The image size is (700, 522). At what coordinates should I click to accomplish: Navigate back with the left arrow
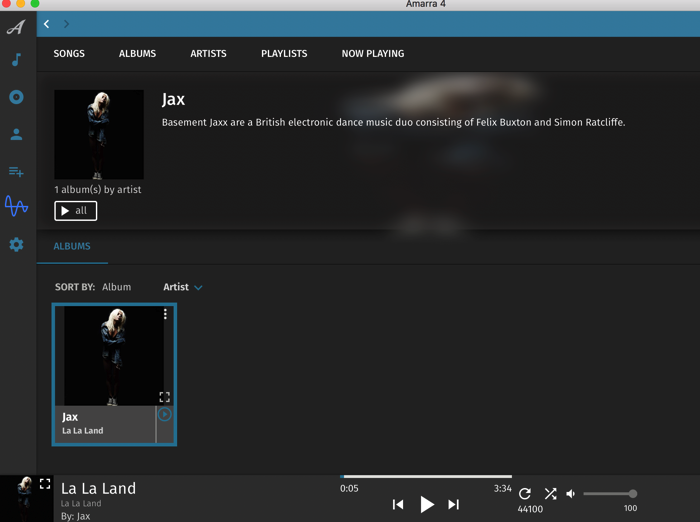47,24
